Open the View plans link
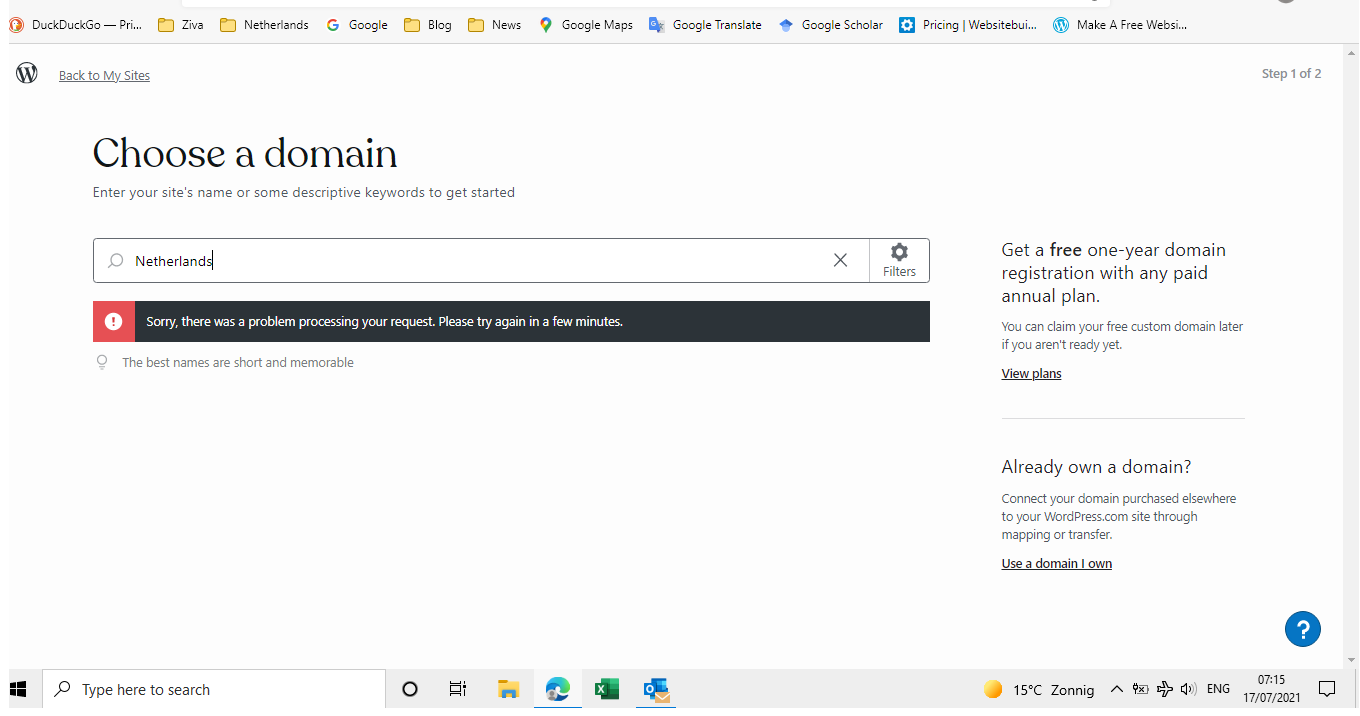Viewport: 1360px width, 716px height. pos(1031,374)
